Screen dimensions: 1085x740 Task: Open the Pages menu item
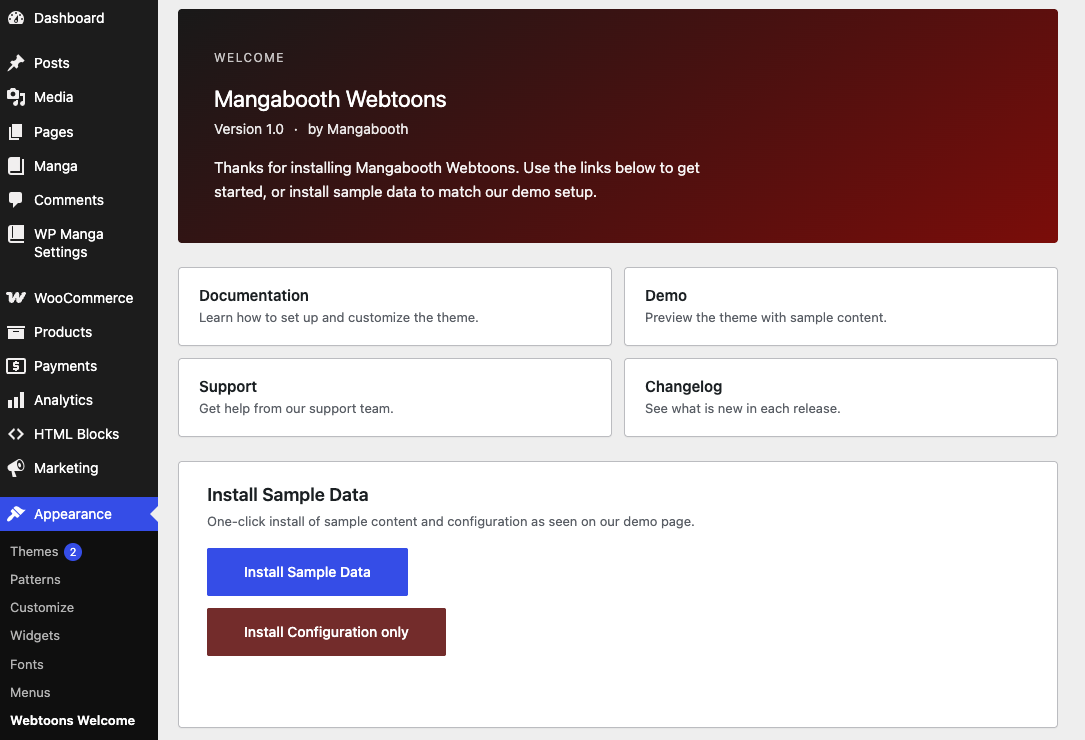(x=54, y=132)
